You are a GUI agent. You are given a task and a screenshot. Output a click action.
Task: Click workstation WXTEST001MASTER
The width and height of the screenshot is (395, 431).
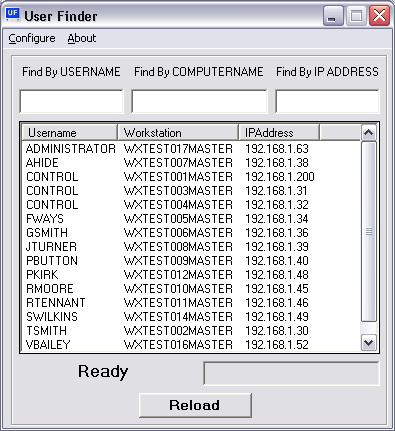pos(178,177)
